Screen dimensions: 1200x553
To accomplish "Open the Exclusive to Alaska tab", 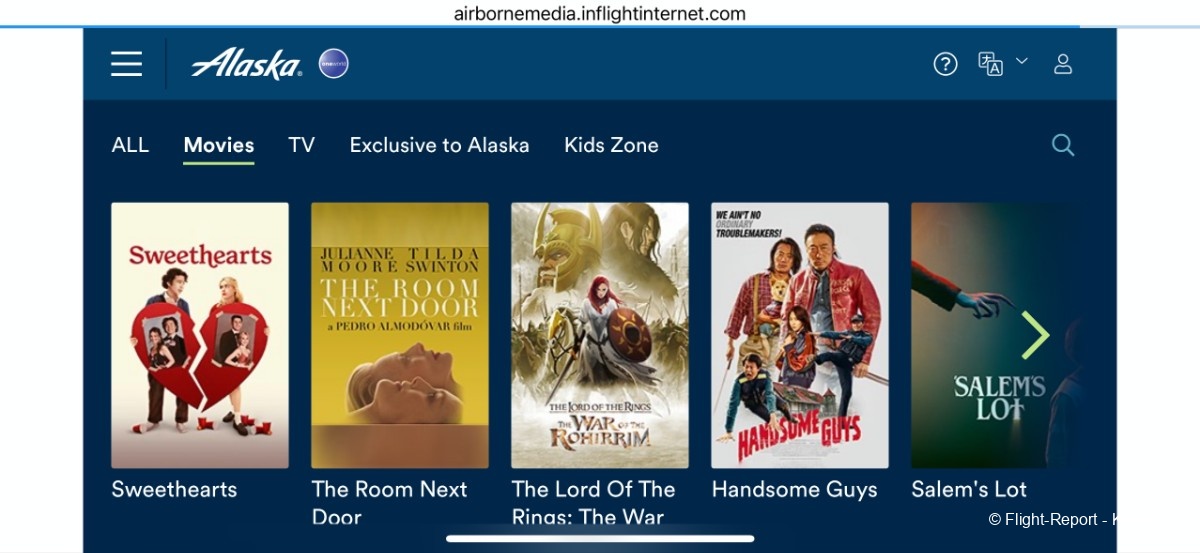I will click(x=439, y=145).
